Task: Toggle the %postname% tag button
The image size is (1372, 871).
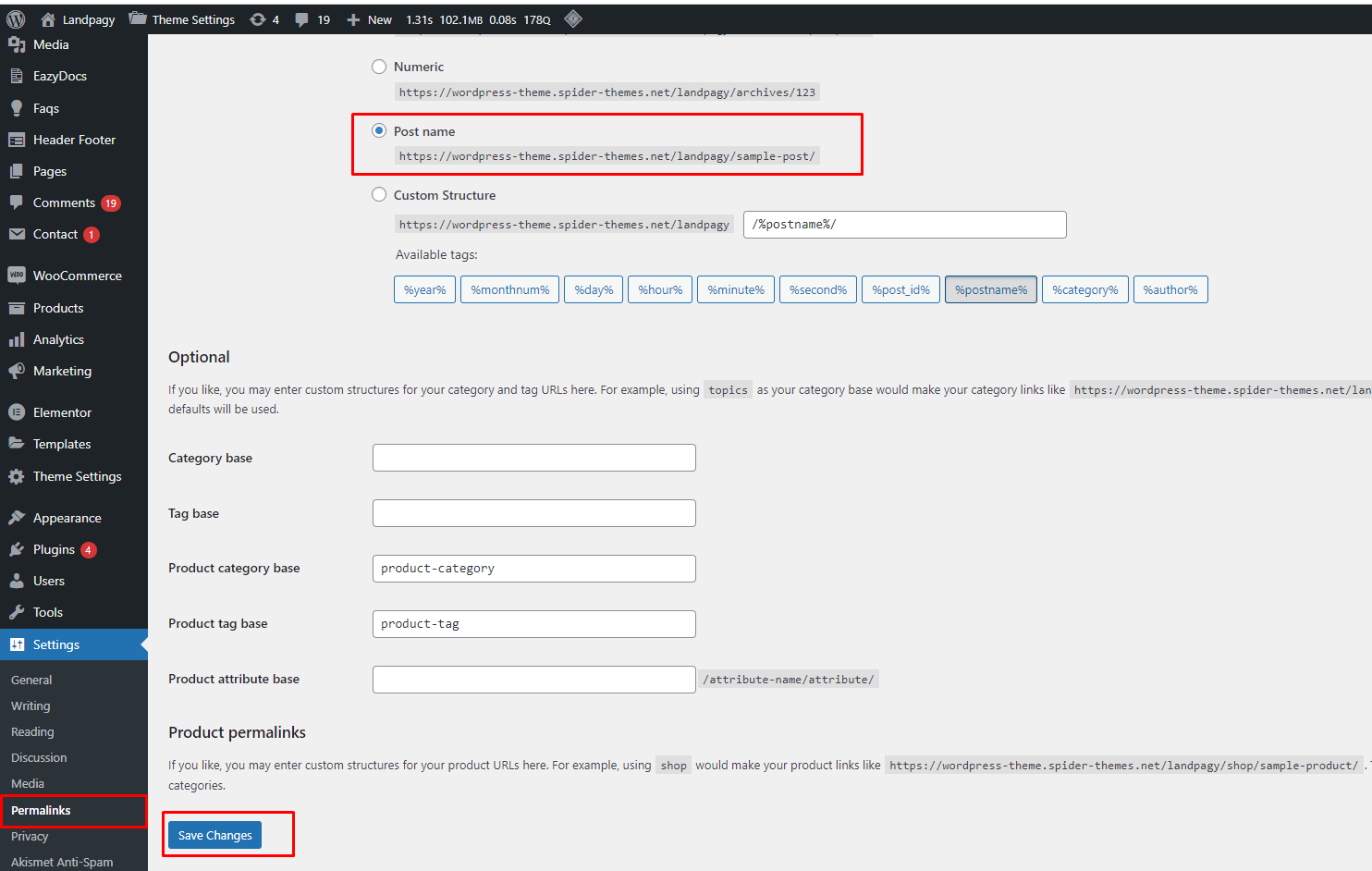Action: pyautogui.click(x=991, y=289)
